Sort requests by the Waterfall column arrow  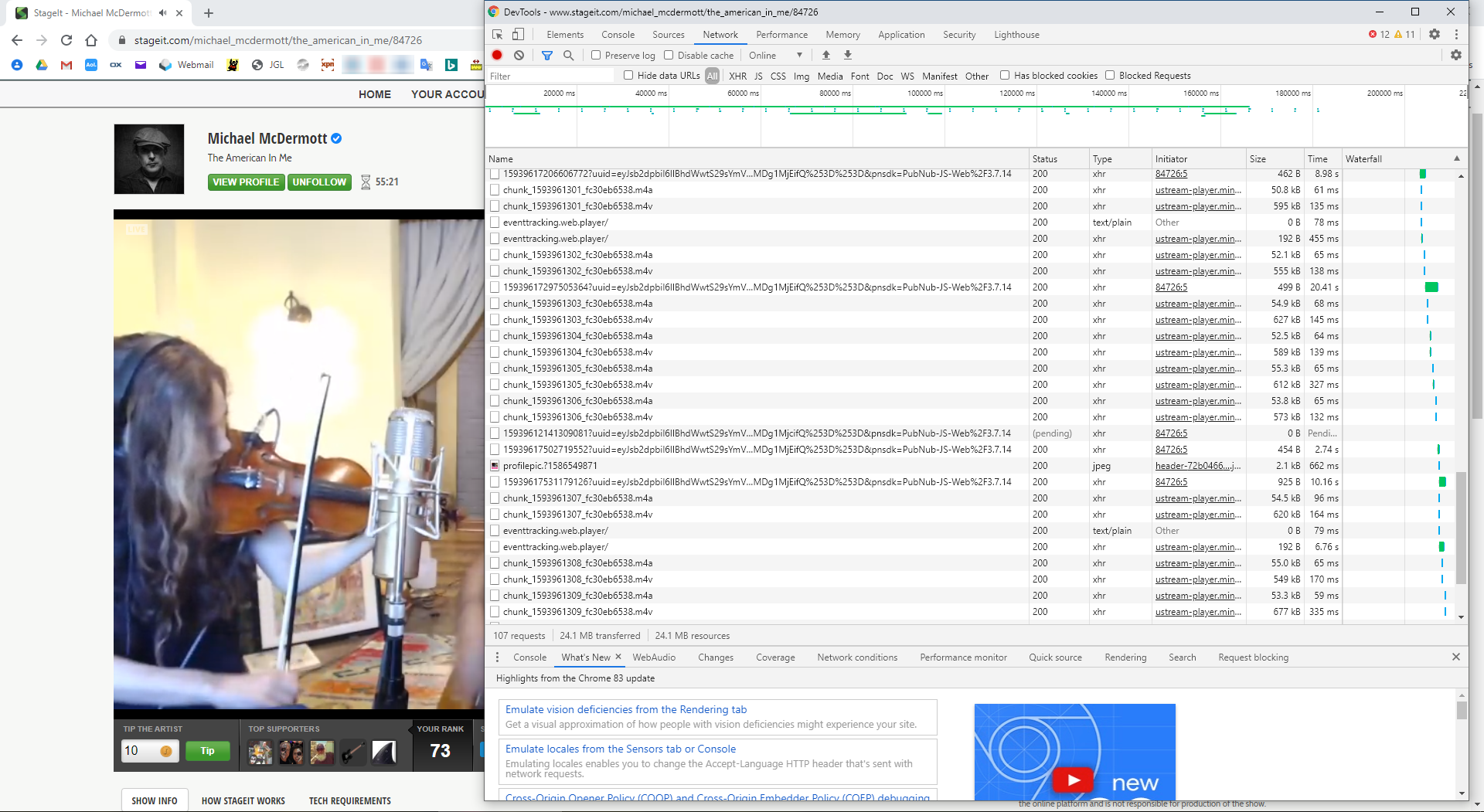coord(1457,158)
